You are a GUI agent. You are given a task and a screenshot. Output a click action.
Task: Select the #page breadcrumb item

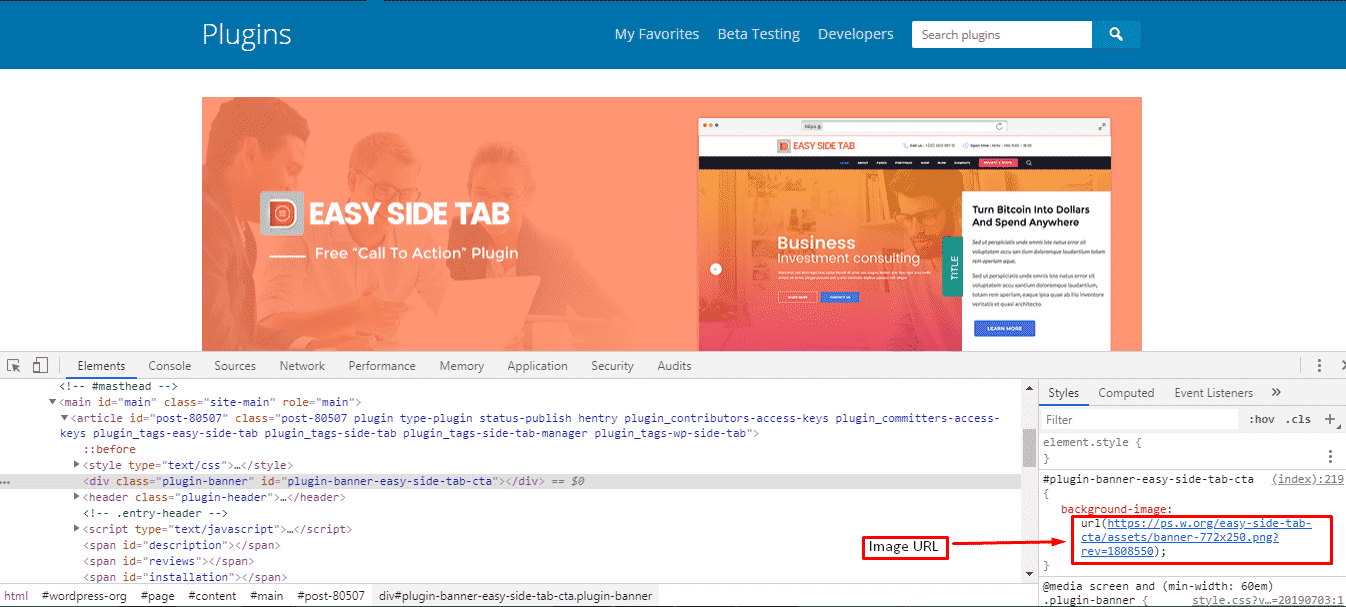tap(157, 596)
